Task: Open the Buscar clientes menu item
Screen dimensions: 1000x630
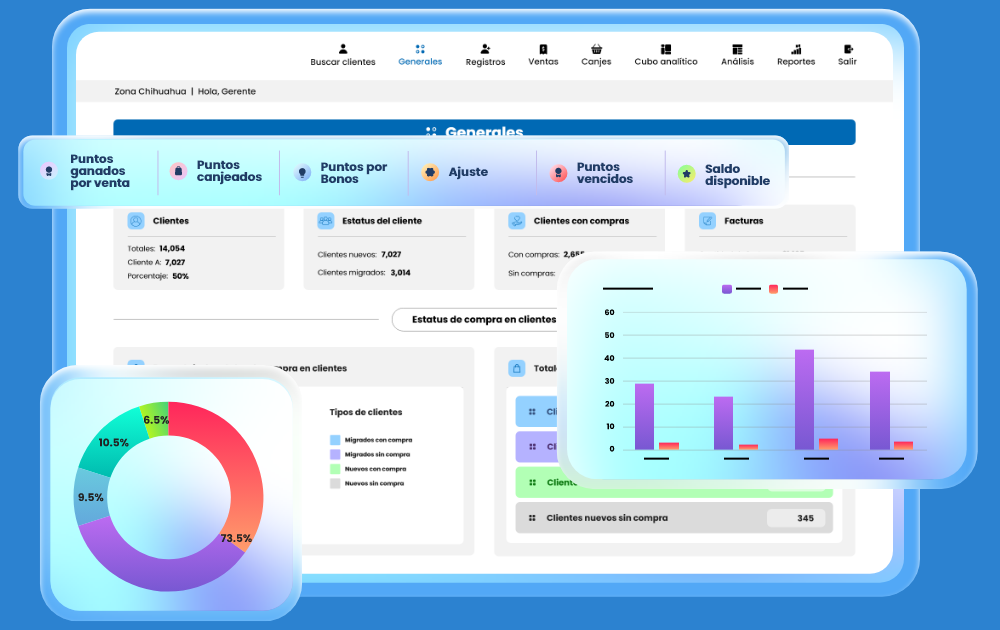Action: click(x=342, y=62)
